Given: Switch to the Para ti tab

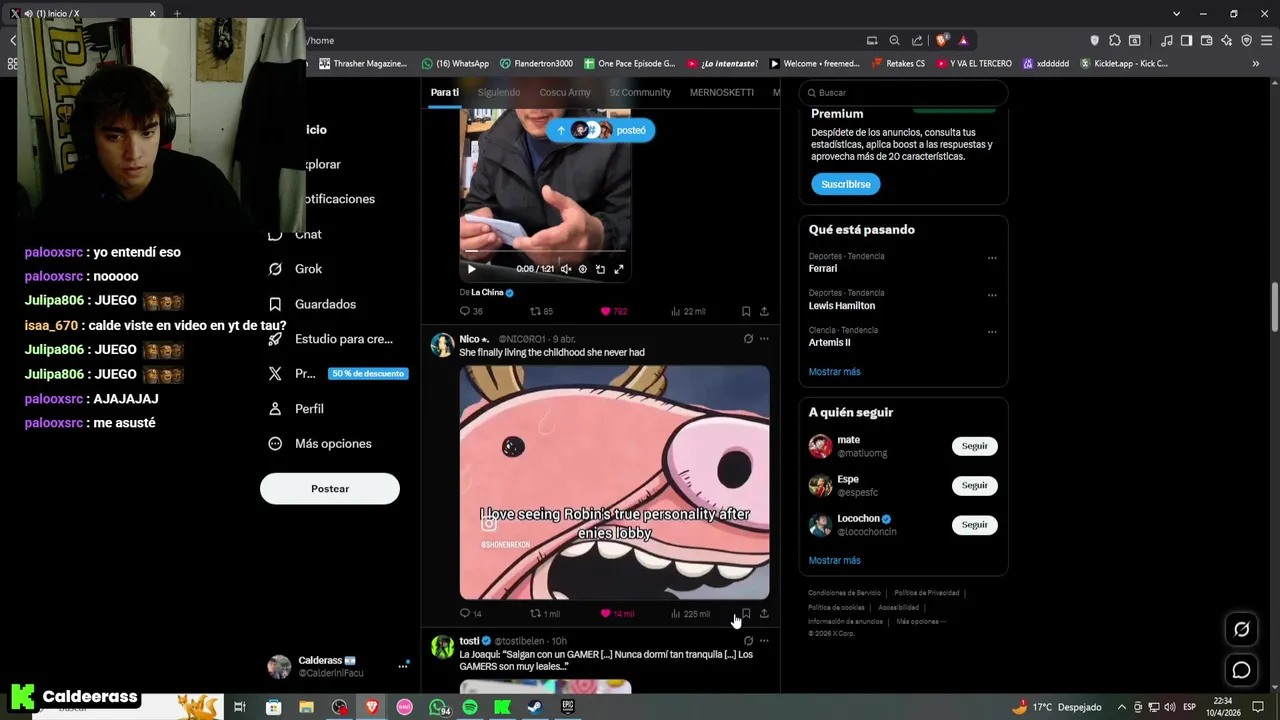Looking at the screenshot, I should tap(445, 92).
